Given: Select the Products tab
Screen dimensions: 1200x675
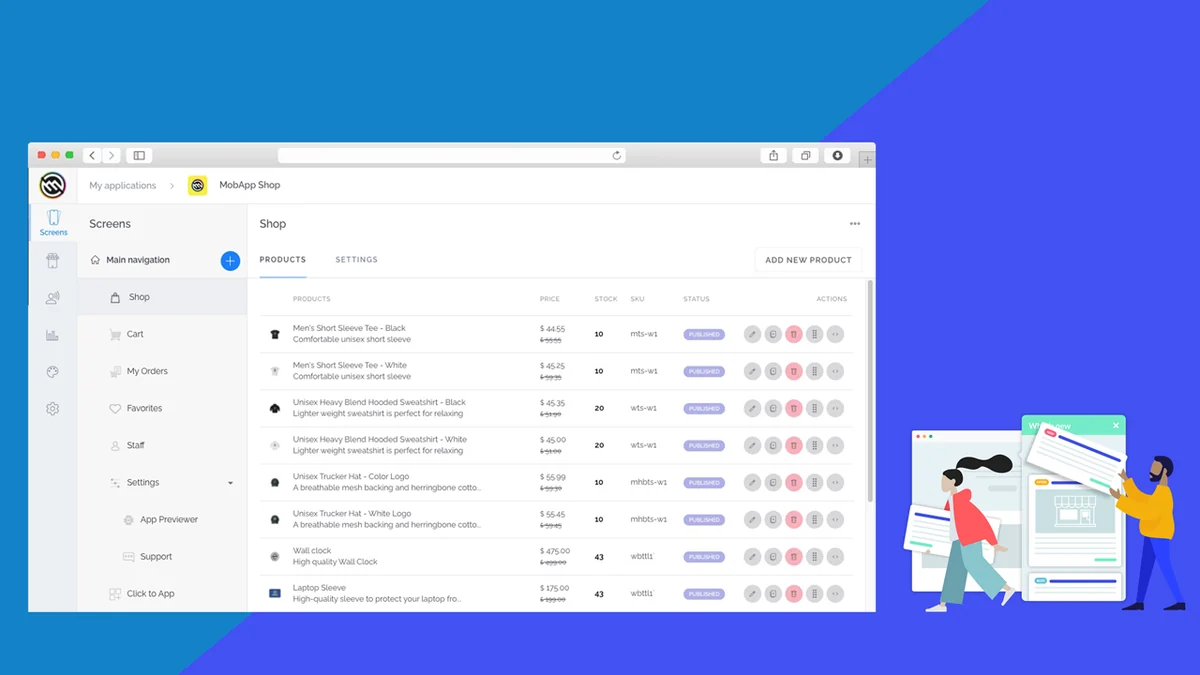Looking at the screenshot, I should (282, 259).
